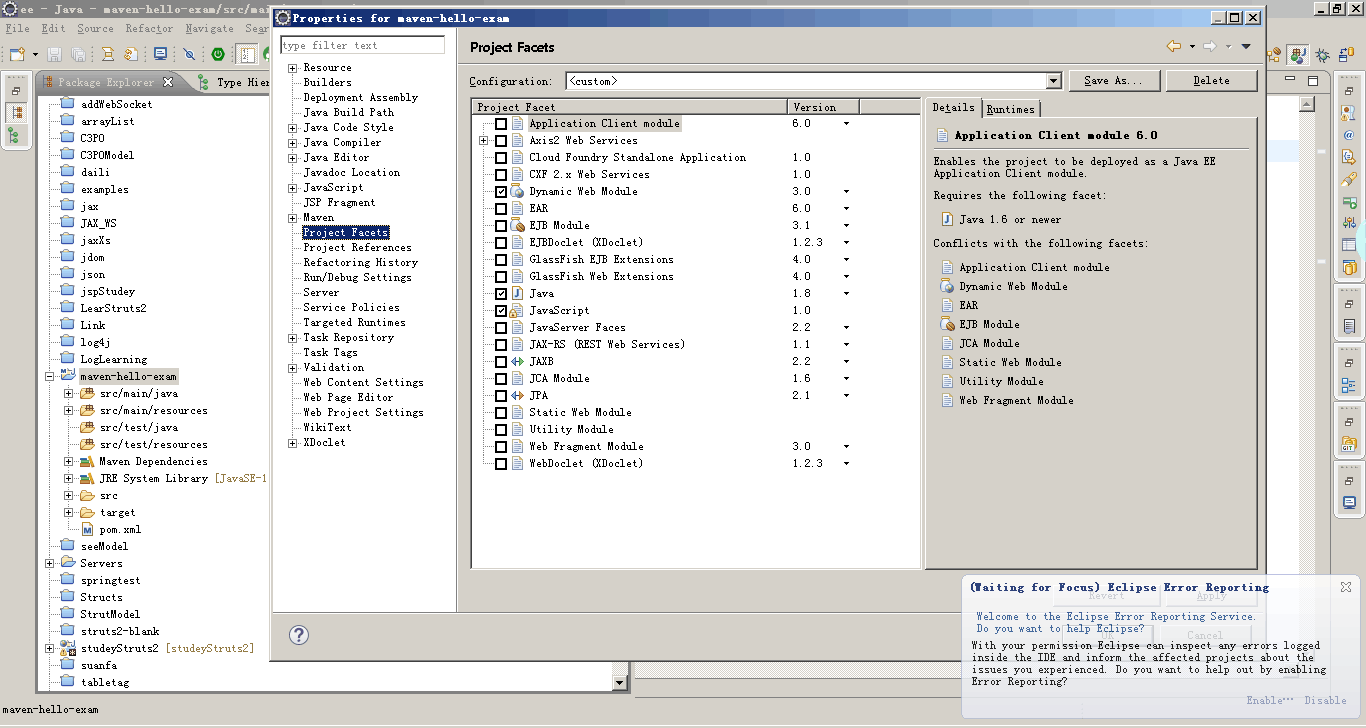Open version dropdown for Dynamic Web Module
1366x728 pixels.
(x=846, y=192)
